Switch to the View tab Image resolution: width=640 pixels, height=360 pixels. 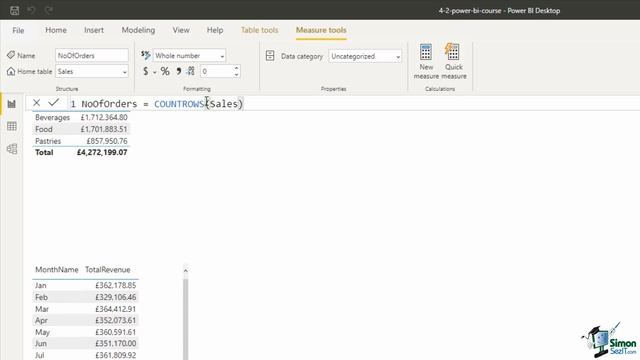pyautogui.click(x=181, y=30)
